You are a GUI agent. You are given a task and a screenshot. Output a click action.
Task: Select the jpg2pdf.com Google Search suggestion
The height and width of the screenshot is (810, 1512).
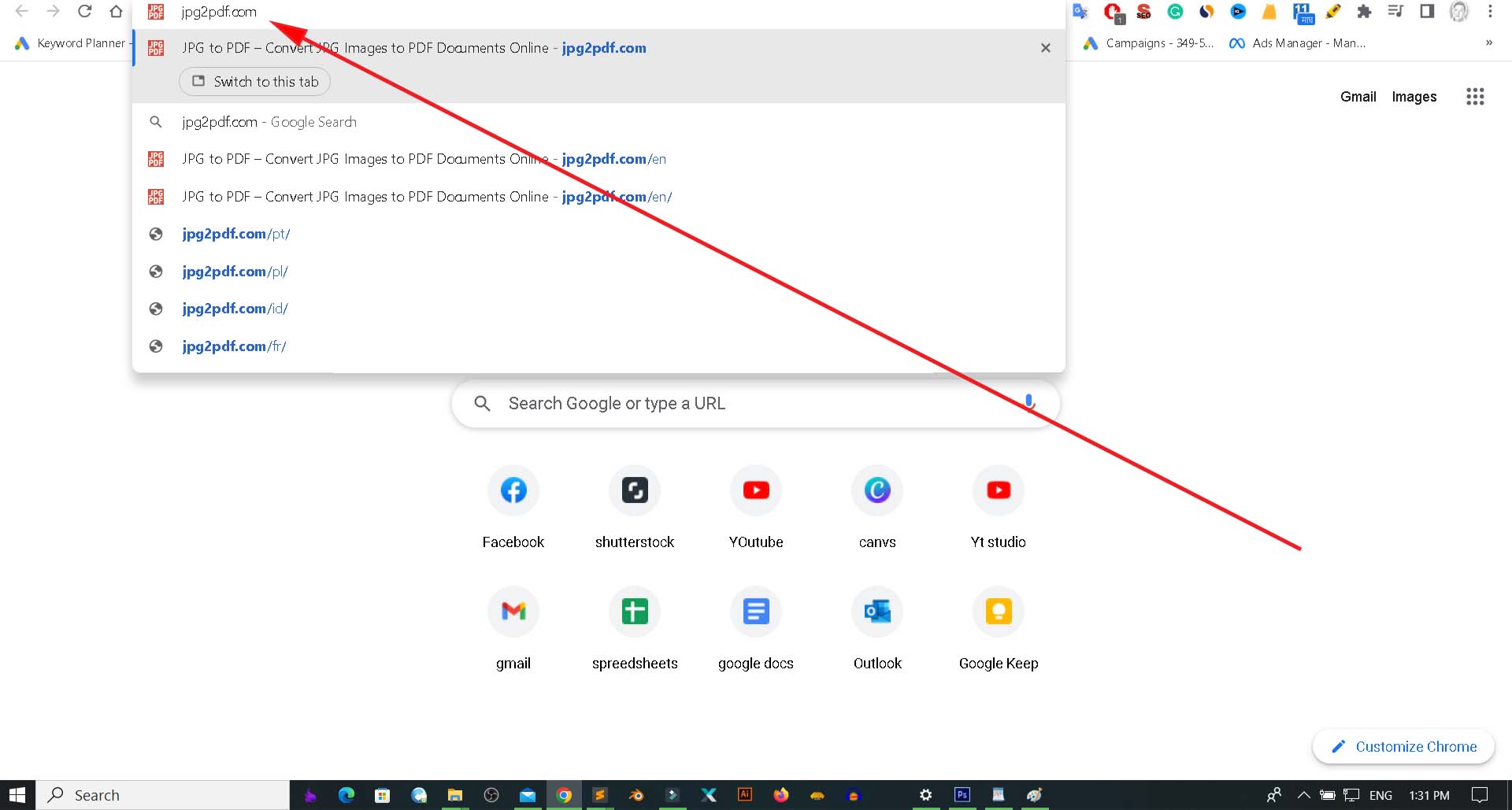[x=598, y=122]
